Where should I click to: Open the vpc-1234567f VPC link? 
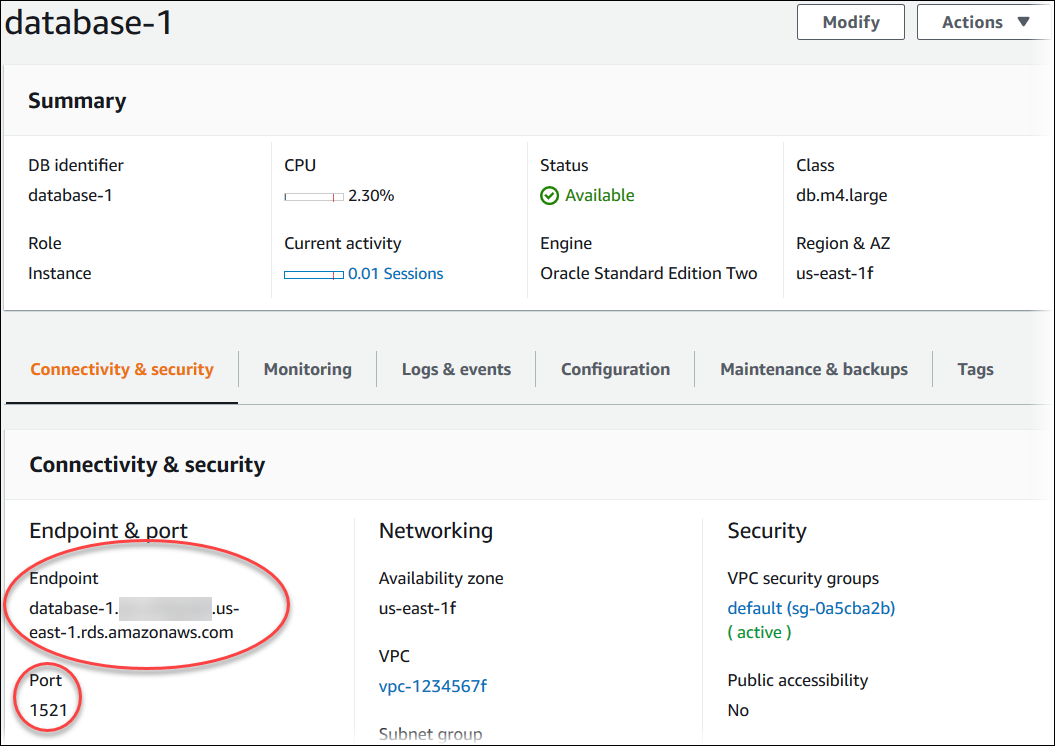click(433, 686)
